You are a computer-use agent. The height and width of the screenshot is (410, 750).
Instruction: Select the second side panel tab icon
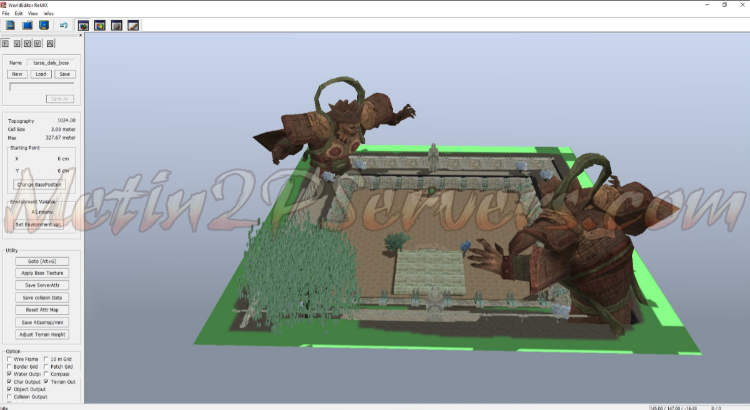coord(17,44)
